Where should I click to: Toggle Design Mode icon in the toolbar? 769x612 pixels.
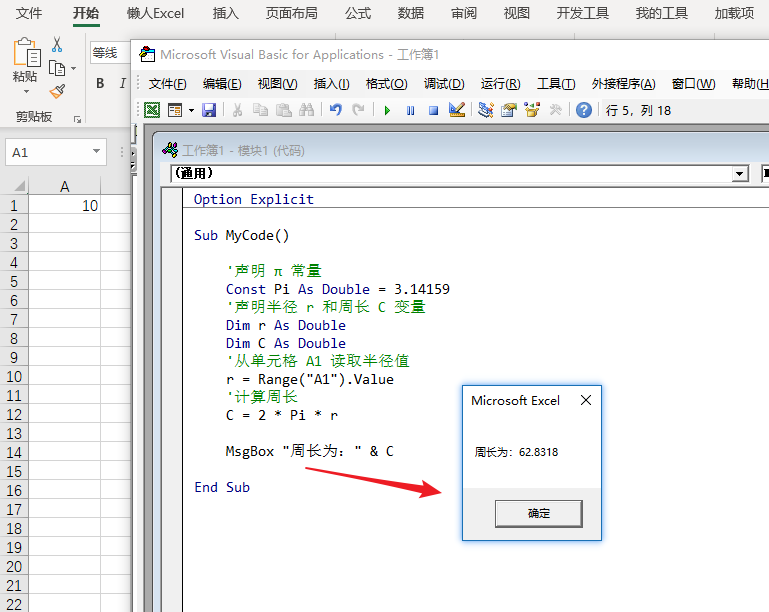point(457,110)
